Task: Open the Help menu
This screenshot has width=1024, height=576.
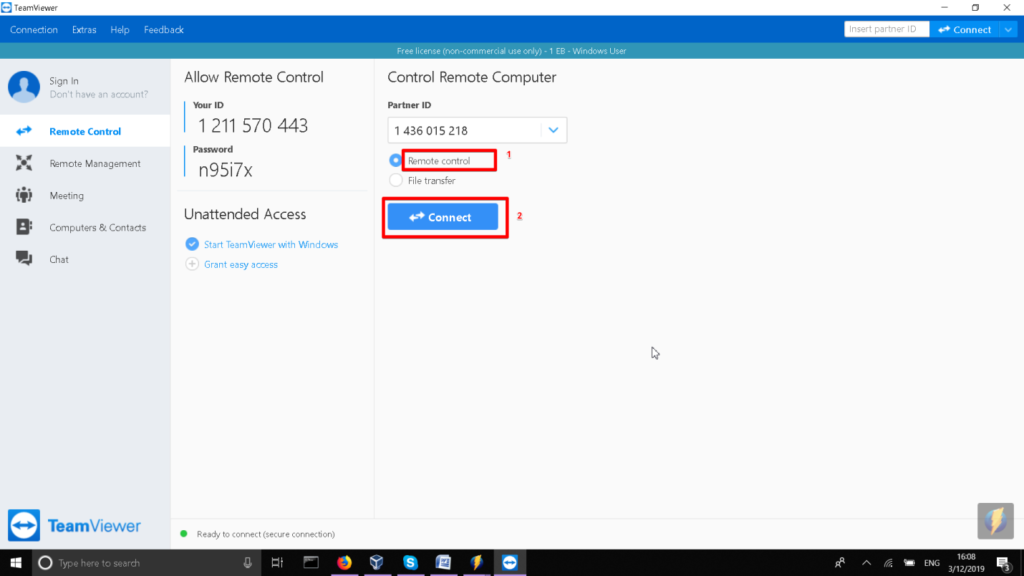Action: pos(120,29)
